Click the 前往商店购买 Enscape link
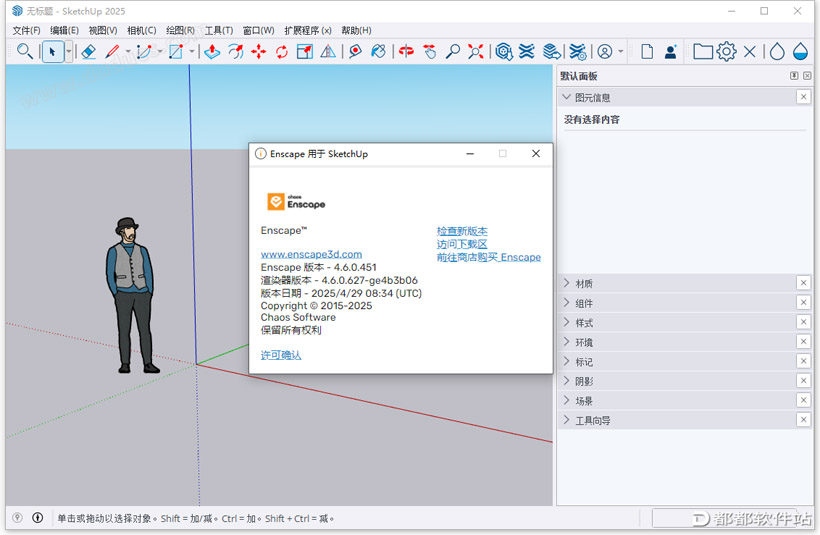 488,257
